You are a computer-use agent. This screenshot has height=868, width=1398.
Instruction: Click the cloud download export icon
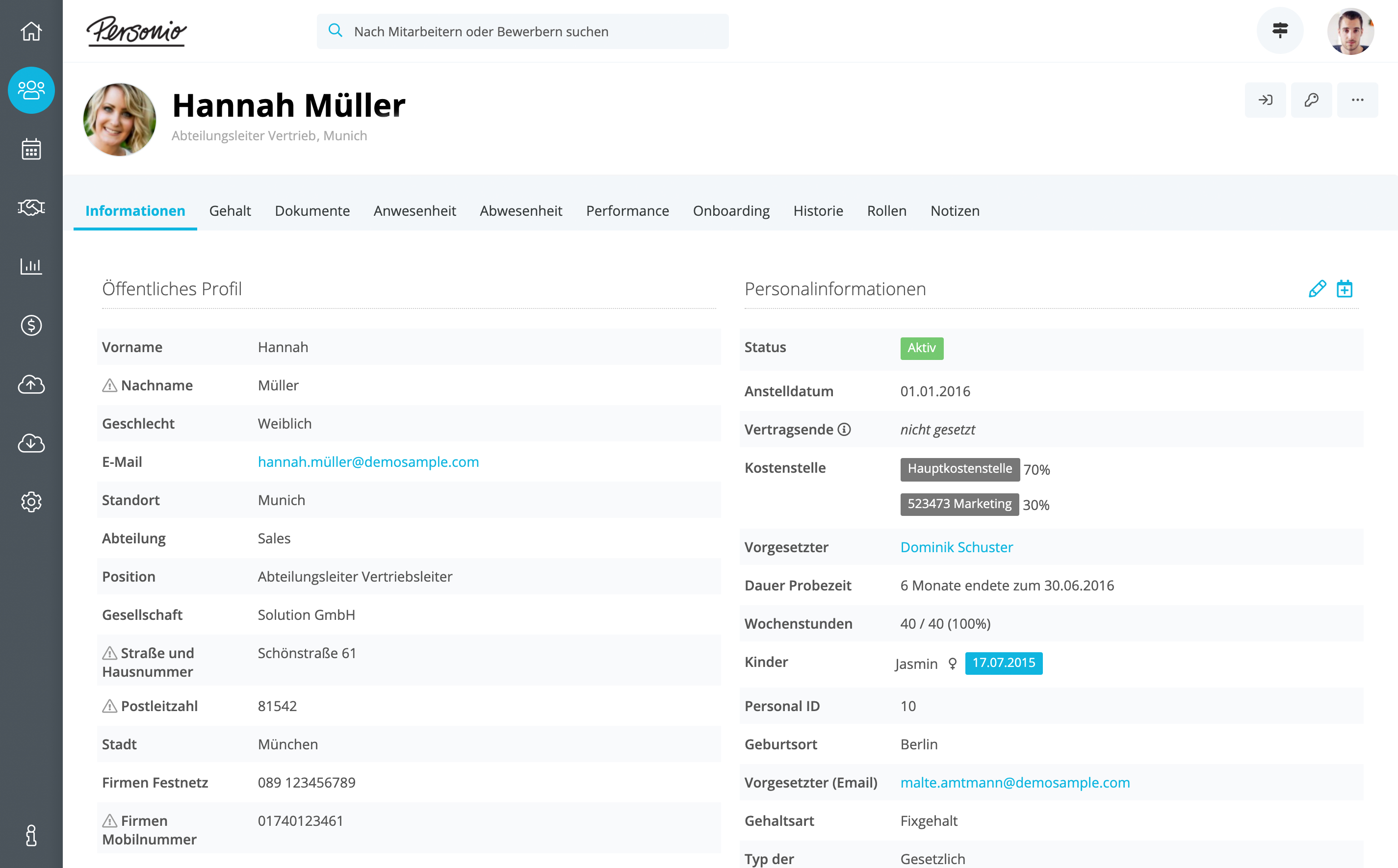31,443
